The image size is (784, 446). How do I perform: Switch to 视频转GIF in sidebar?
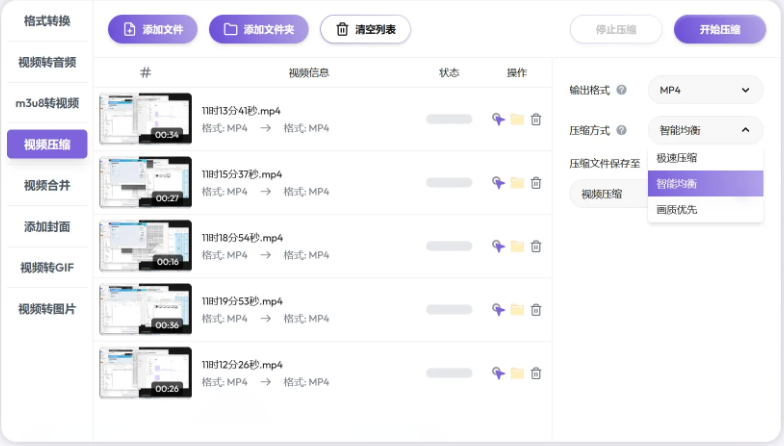click(x=47, y=268)
